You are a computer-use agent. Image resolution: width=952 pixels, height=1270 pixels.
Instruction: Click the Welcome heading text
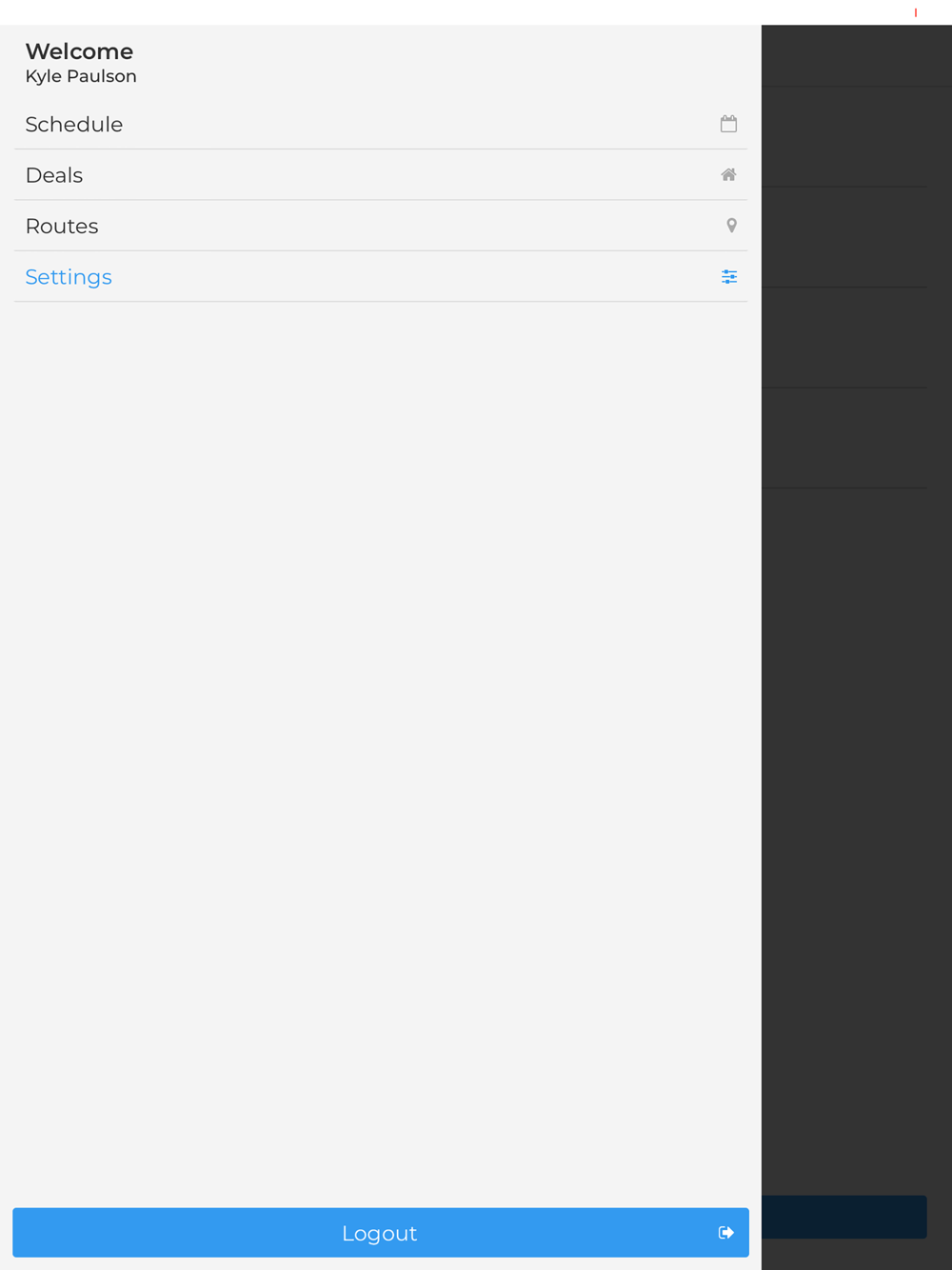click(x=79, y=51)
